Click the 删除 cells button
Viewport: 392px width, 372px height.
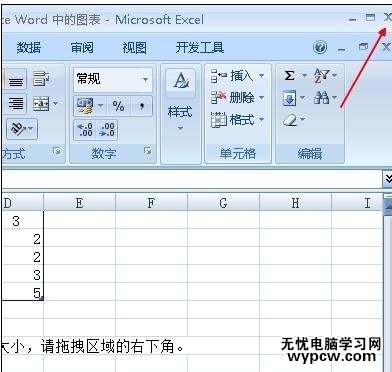[232, 98]
